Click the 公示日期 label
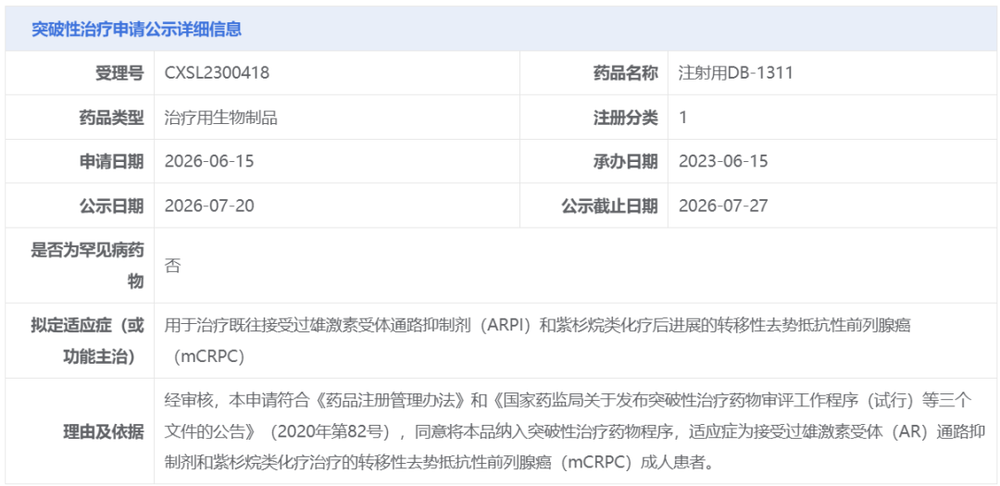The image size is (1000, 486). [112, 205]
